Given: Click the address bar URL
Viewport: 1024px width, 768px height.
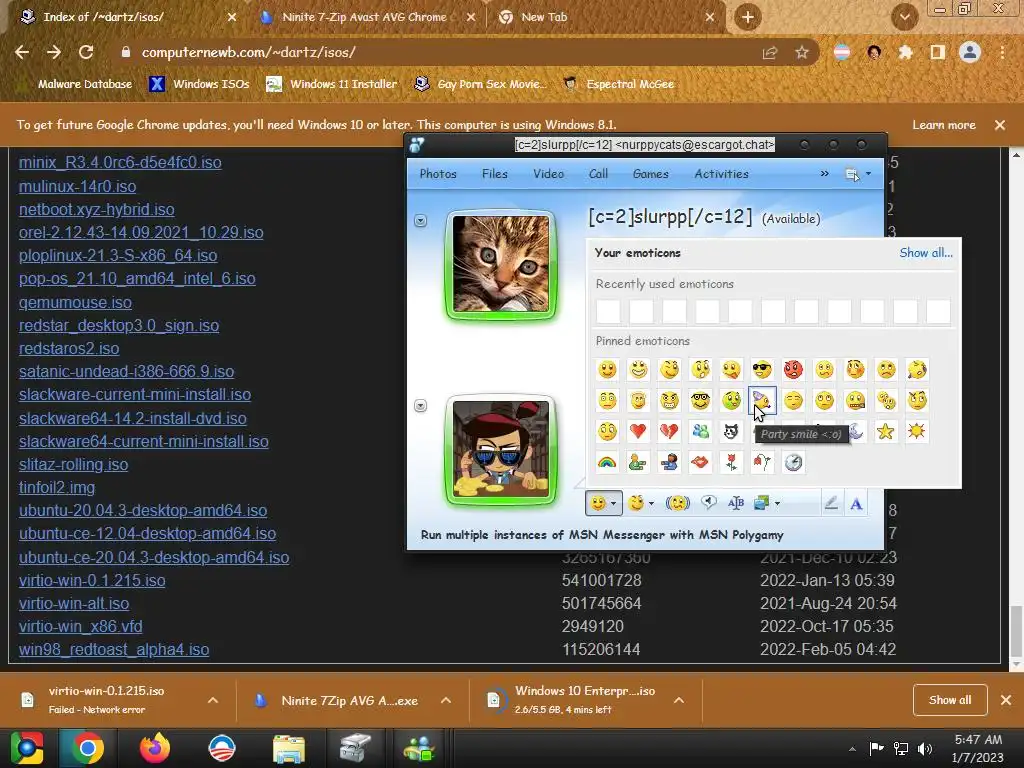Looking at the screenshot, I should [248, 53].
